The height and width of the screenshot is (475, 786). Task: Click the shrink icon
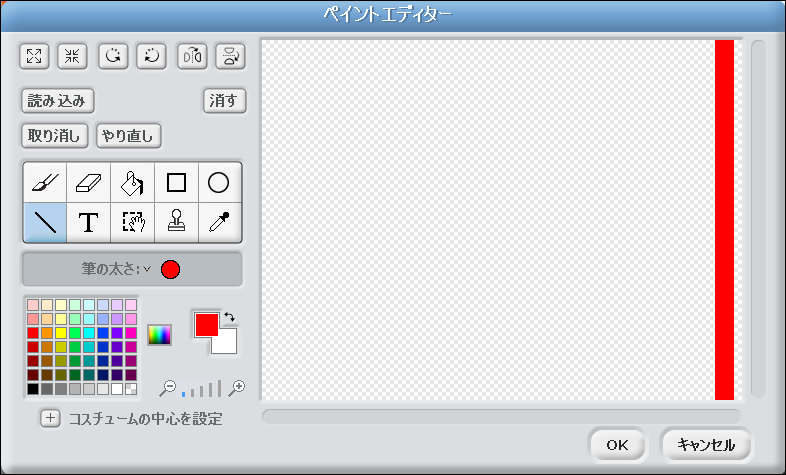click(x=72, y=56)
